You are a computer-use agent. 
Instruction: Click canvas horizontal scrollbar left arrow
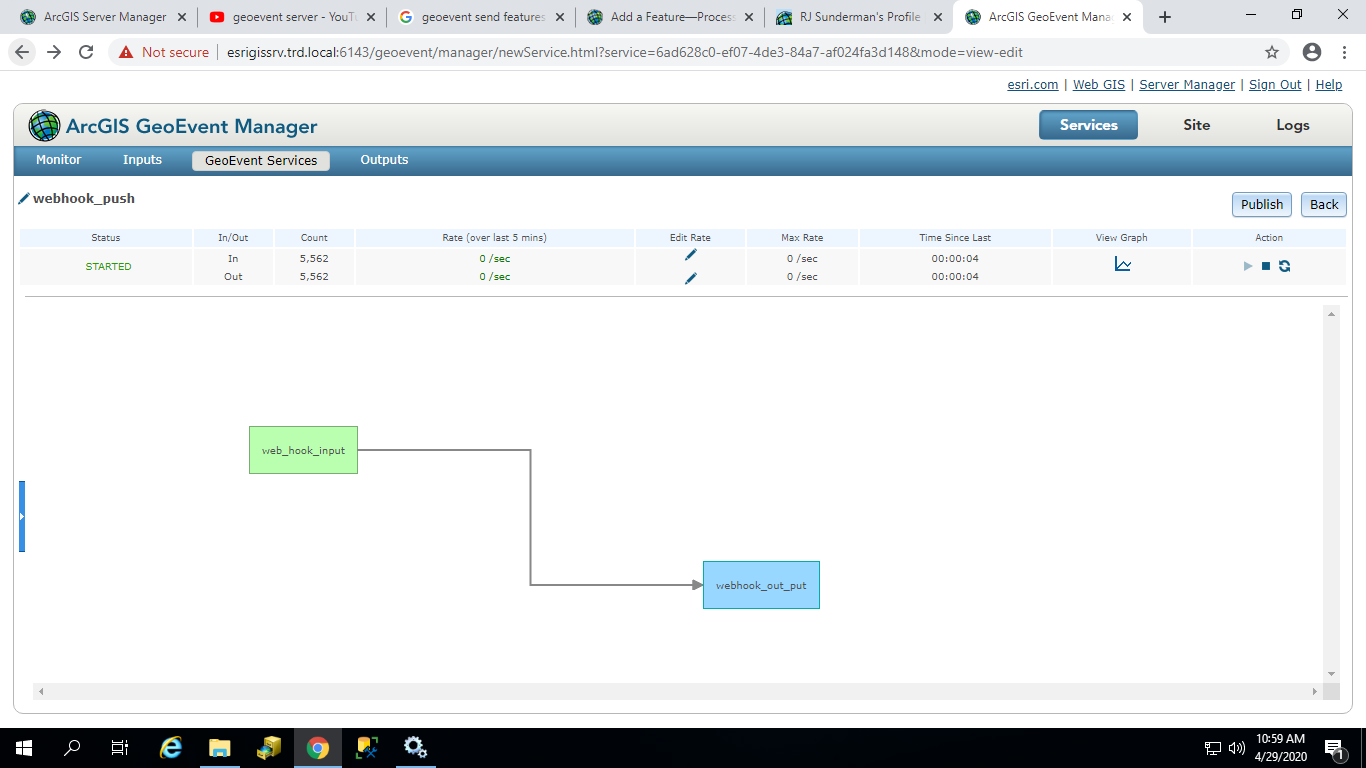click(41, 692)
